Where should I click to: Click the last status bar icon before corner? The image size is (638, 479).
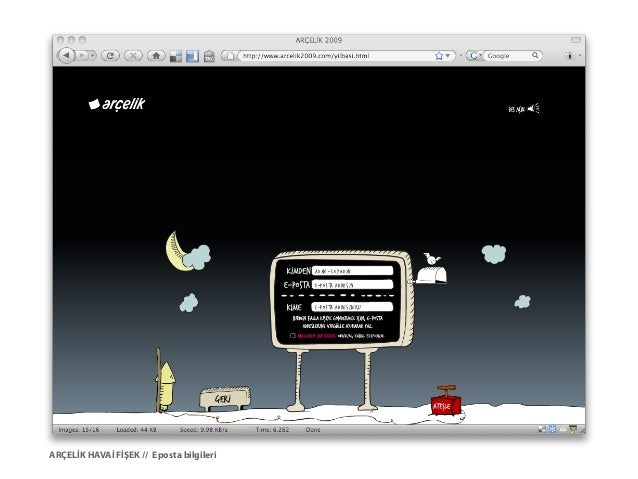573,429
